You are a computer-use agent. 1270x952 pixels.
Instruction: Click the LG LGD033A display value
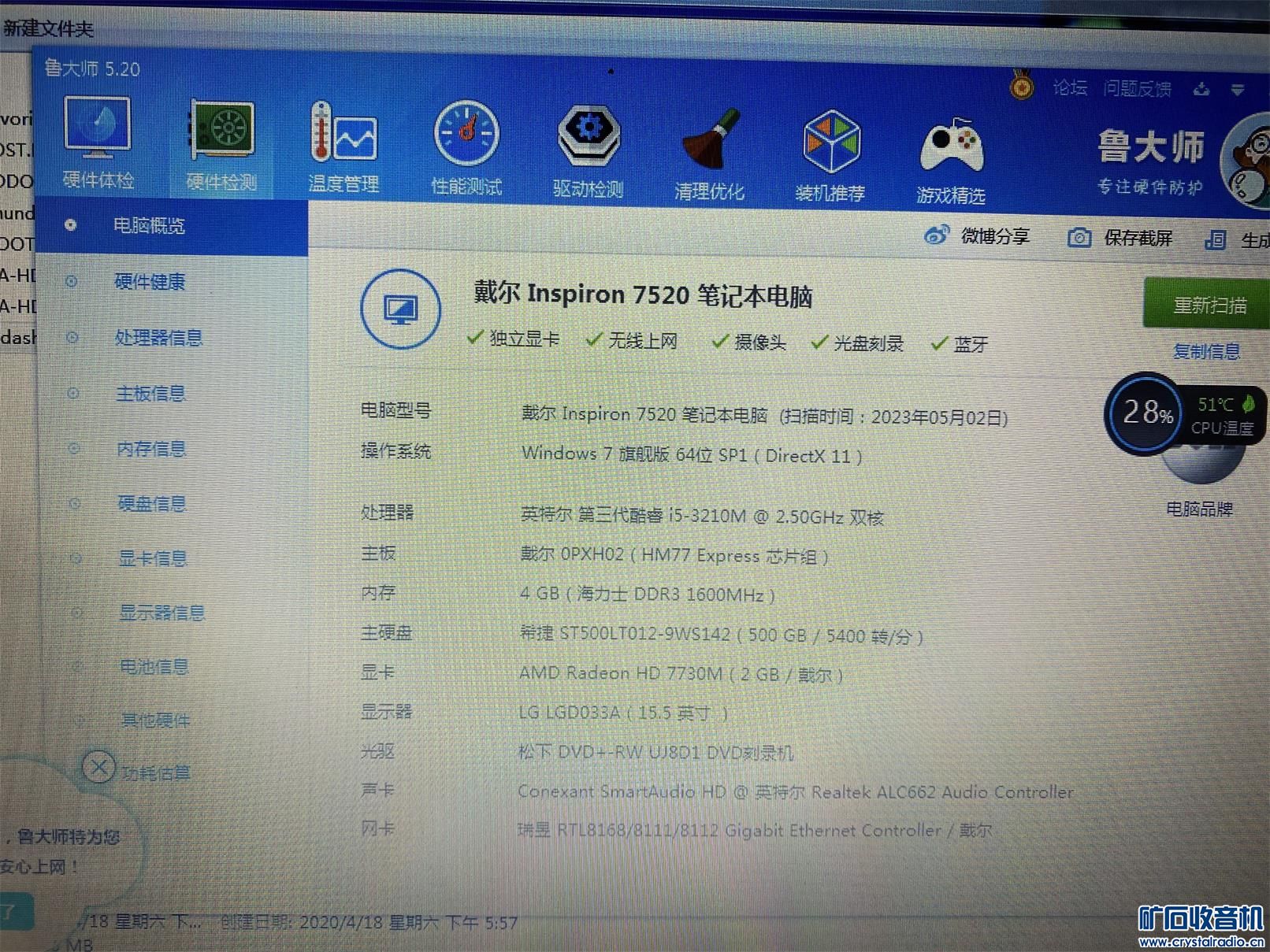click(x=622, y=713)
